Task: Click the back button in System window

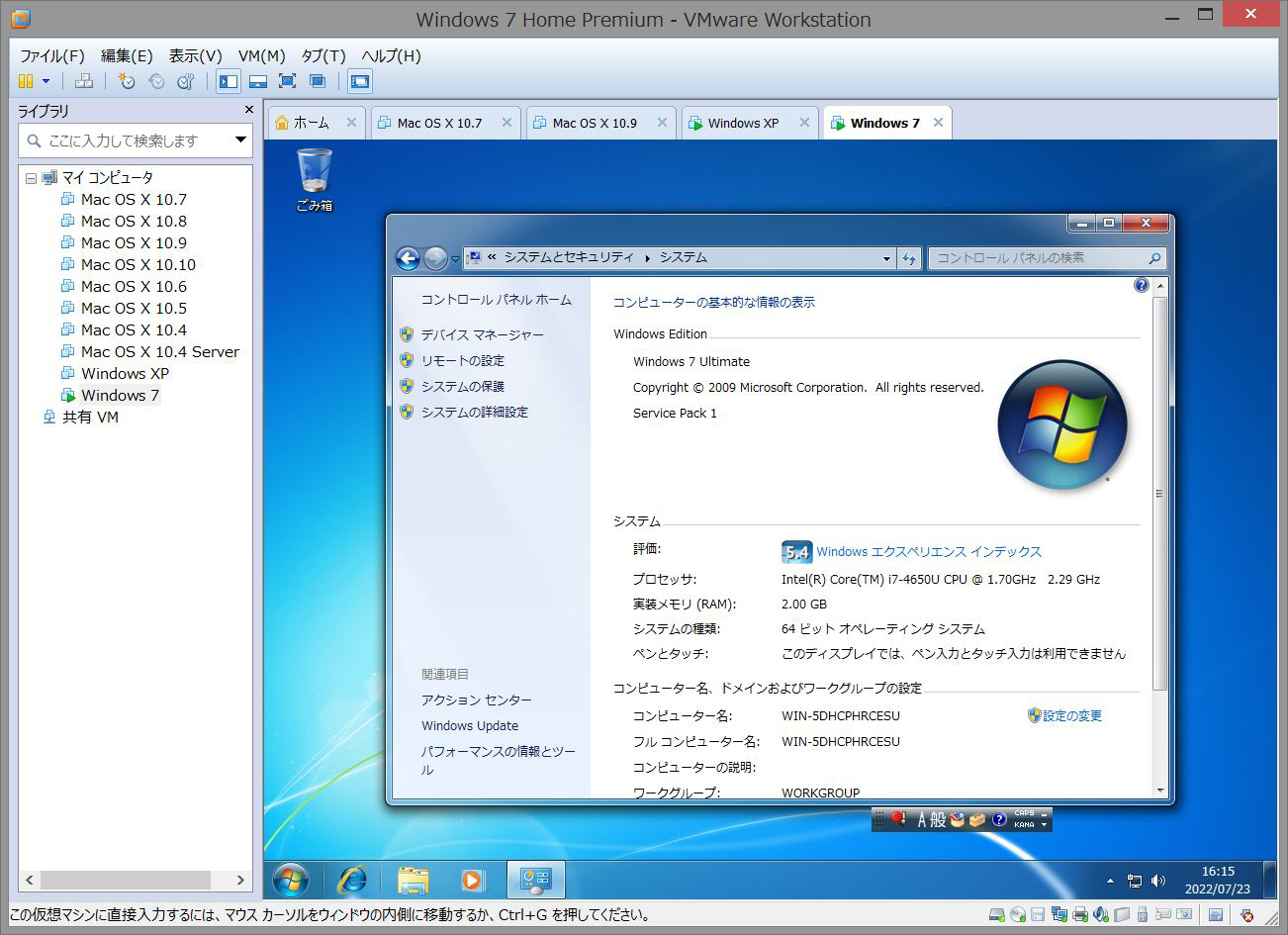Action: pos(408,258)
